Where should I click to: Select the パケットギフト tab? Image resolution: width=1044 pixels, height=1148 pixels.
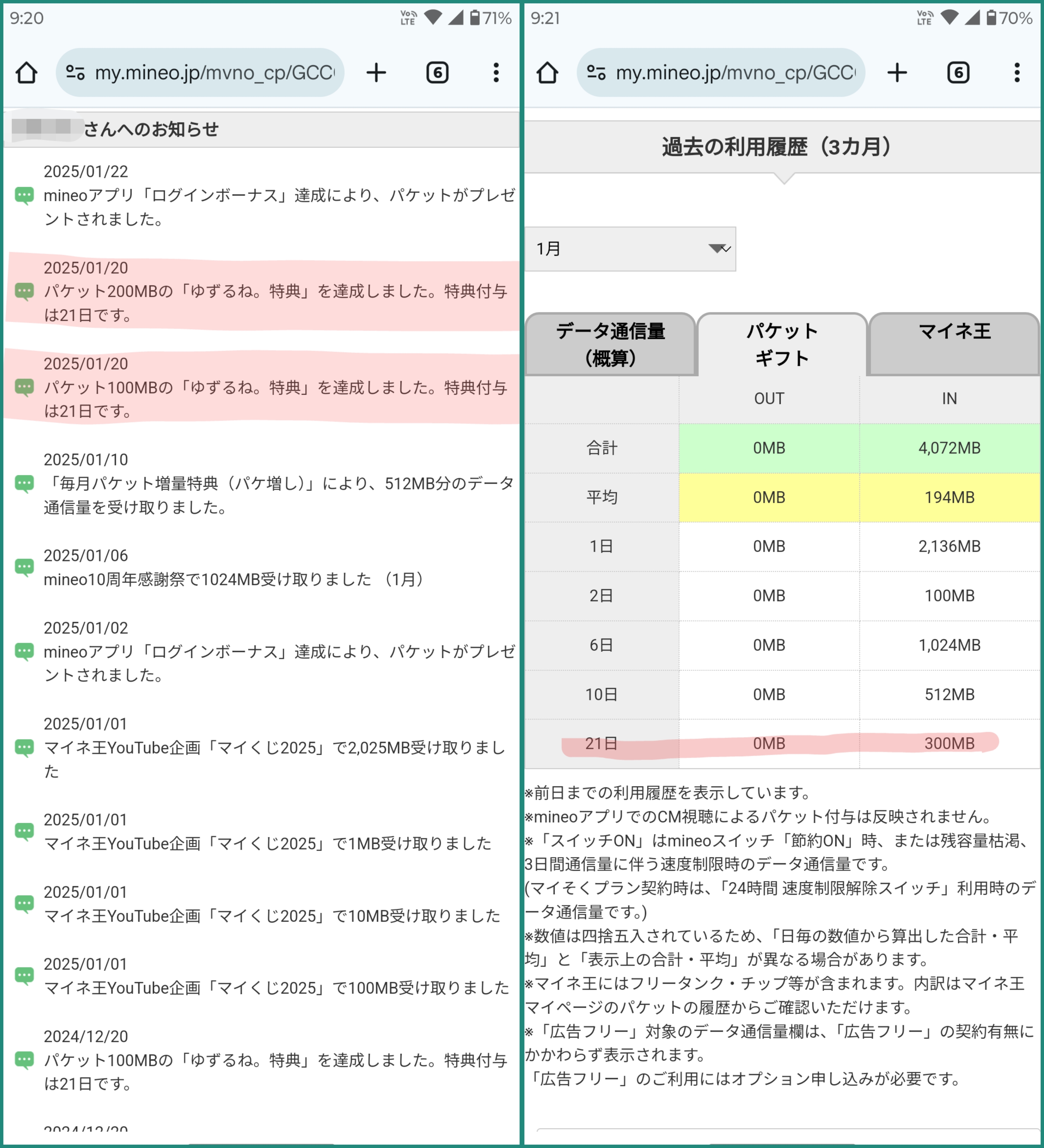pos(782,345)
